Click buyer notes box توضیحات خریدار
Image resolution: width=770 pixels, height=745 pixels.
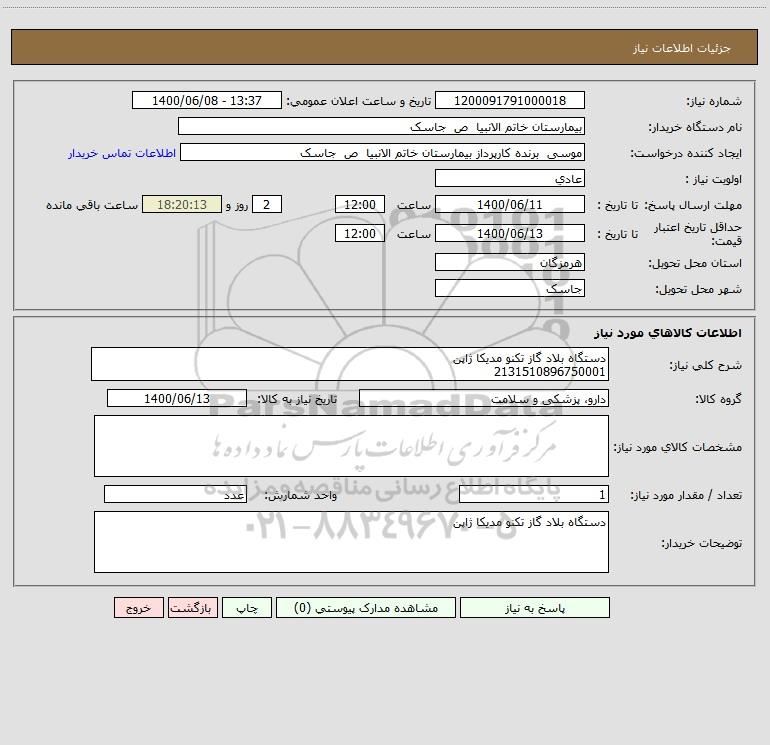pyautogui.click(x=351, y=542)
